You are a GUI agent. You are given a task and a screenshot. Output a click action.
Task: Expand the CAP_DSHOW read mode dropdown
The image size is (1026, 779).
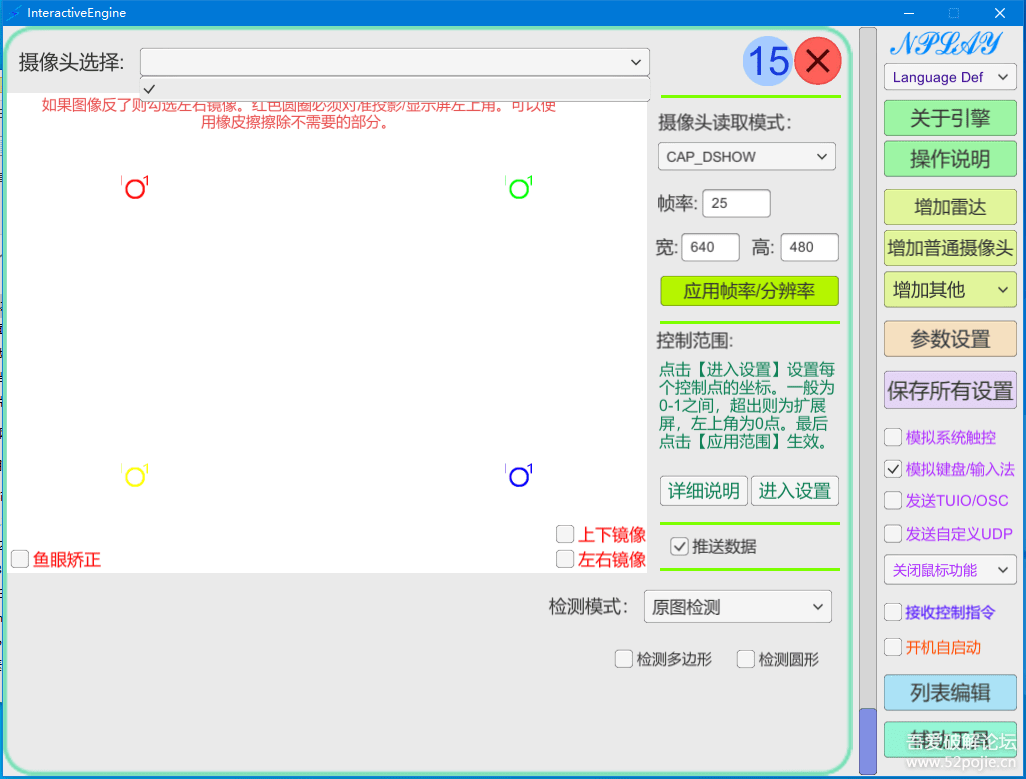(747, 157)
